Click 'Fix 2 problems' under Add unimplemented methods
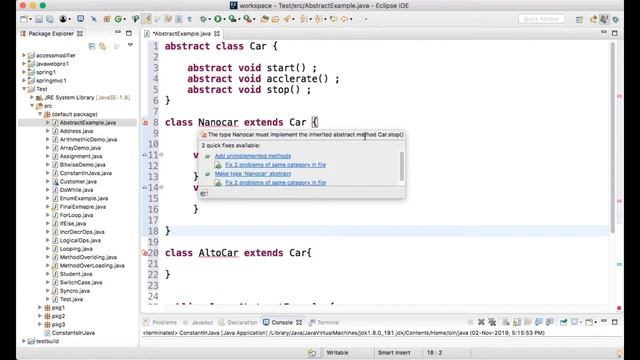The image size is (640, 360). pyautogui.click(x=276, y=165)
